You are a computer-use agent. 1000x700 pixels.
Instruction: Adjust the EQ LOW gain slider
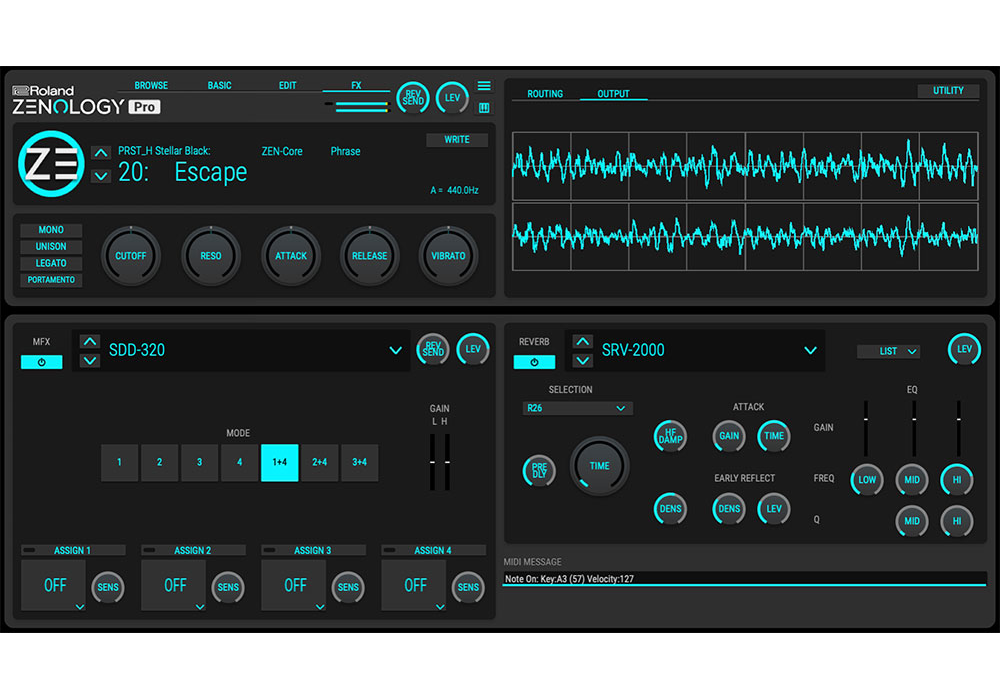[865, 428]
